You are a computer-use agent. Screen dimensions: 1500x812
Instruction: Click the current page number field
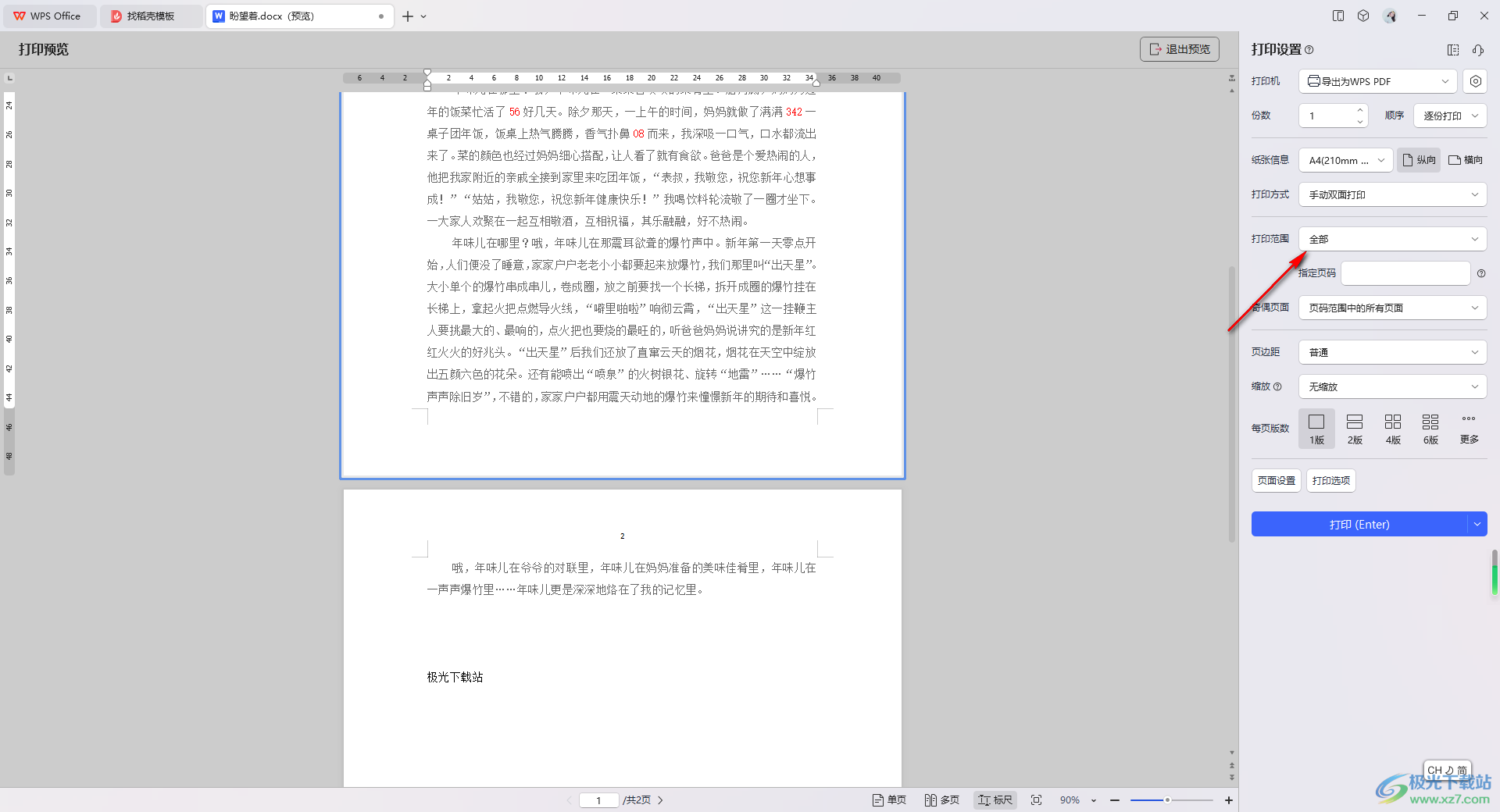coord(599,800)
